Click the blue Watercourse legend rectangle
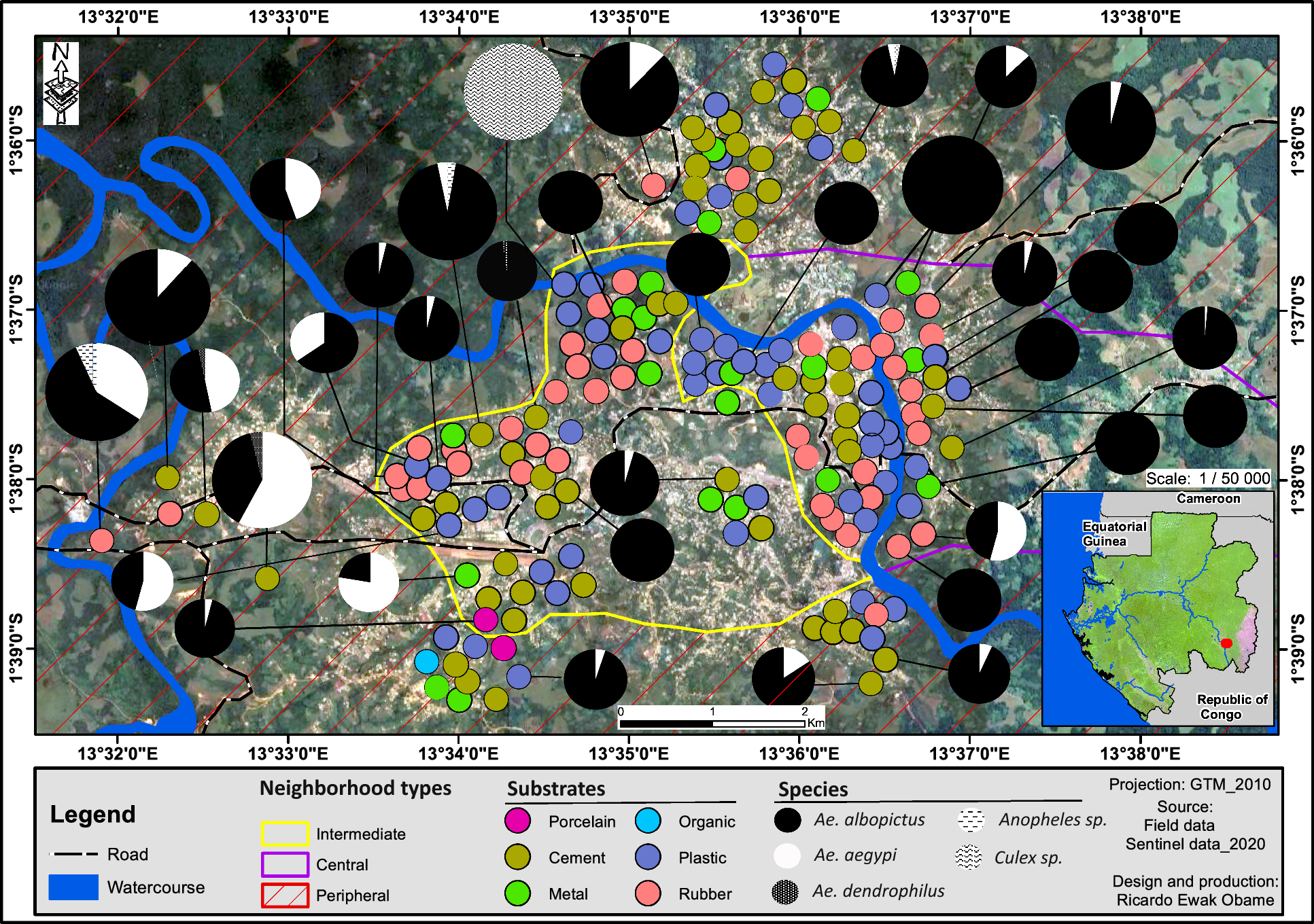Image resolution: width=1314 pixels, height=924 pixels. coord(73,887)
